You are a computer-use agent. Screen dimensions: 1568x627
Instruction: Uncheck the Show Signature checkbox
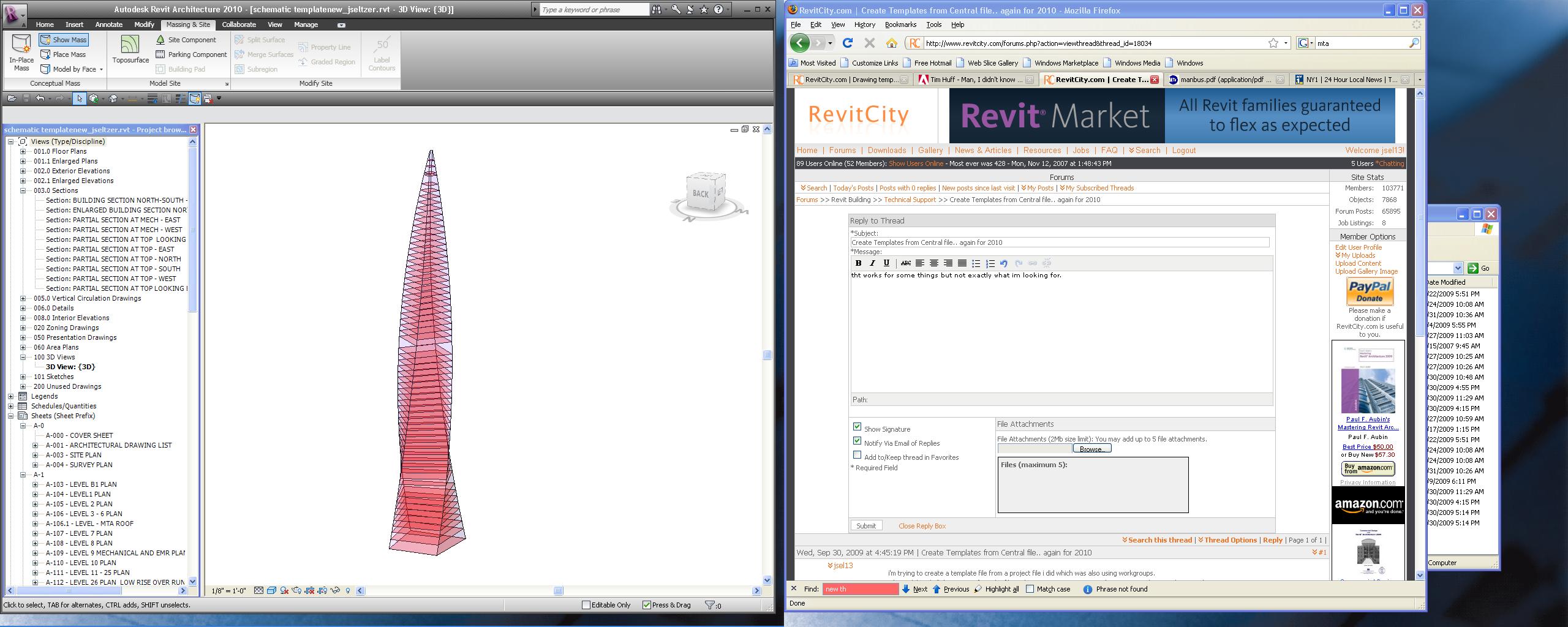click(857, 427)
